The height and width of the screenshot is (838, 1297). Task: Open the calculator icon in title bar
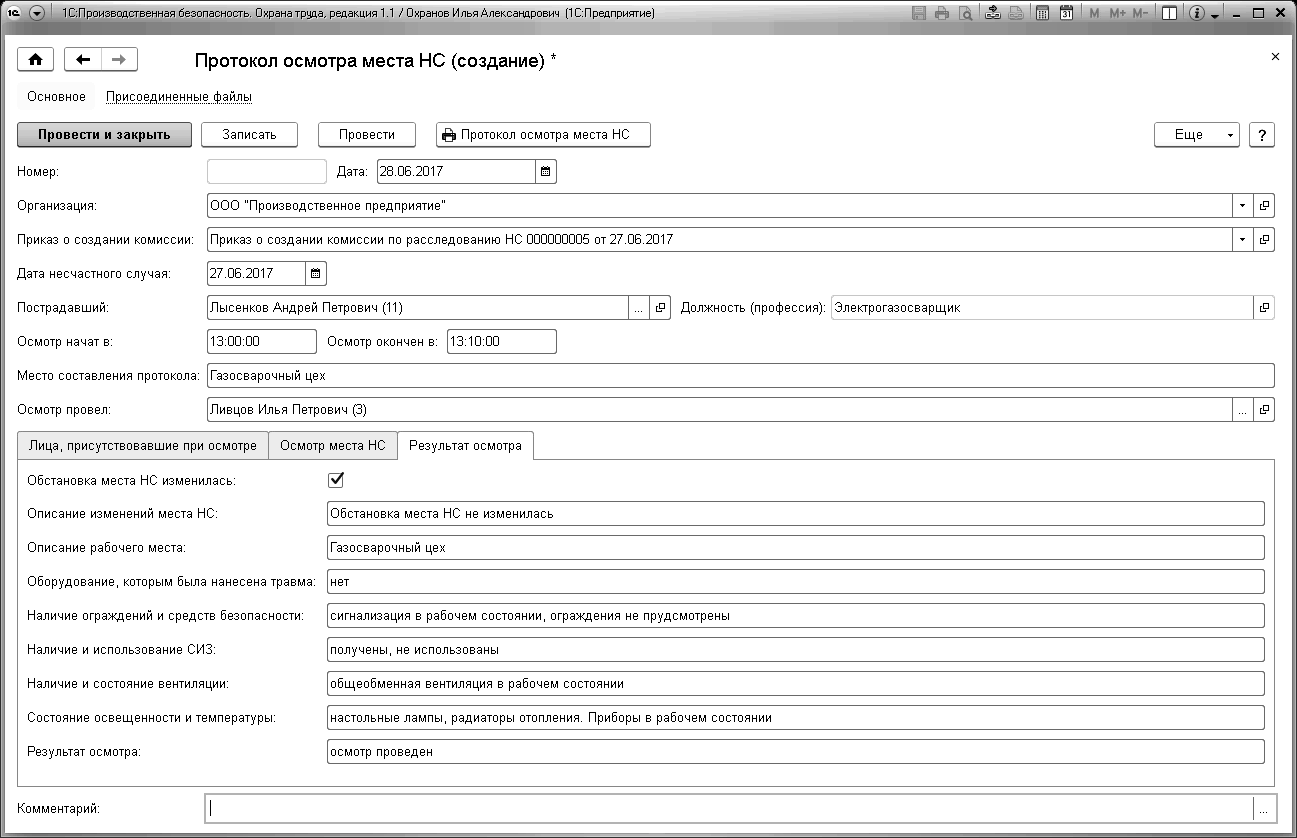point(1043,14)
